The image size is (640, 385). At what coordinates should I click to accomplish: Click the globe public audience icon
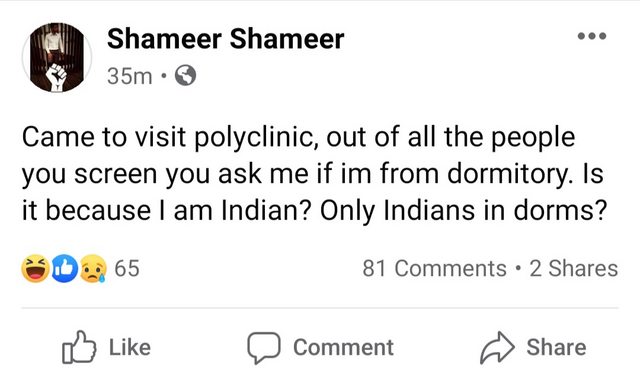[185, 76]
